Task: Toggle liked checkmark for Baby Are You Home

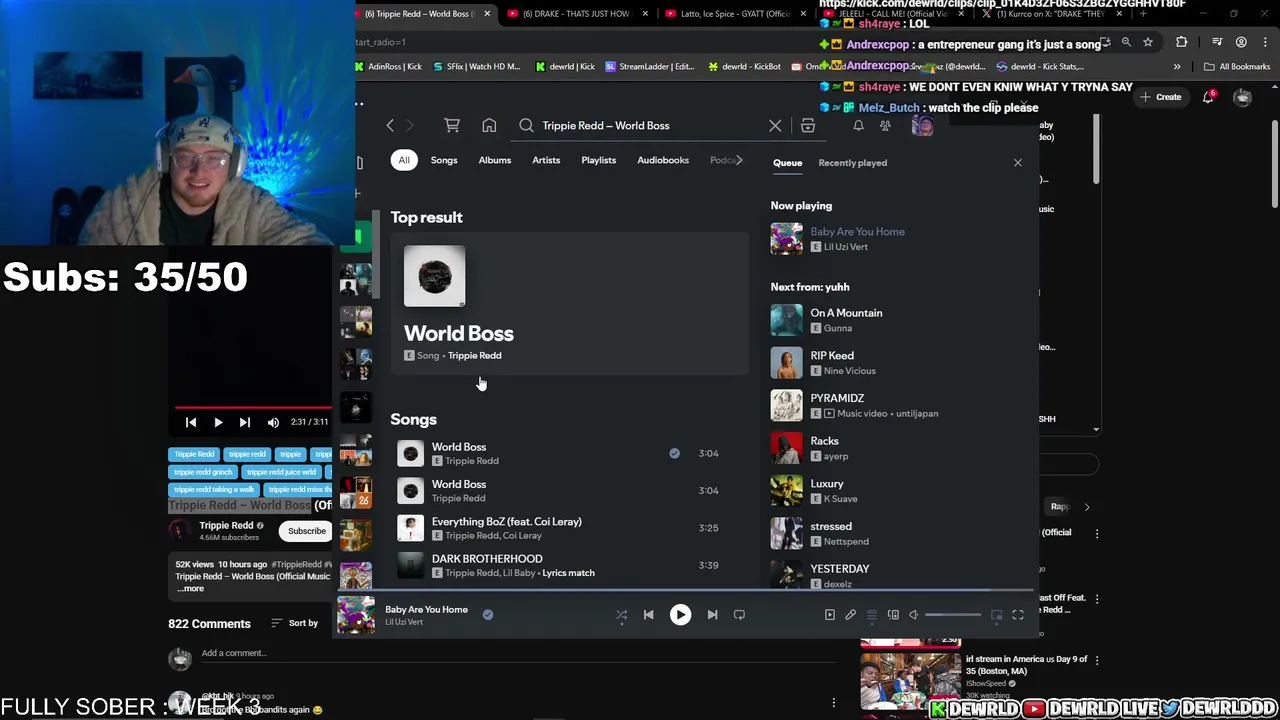Action: (x=488, y=615)
